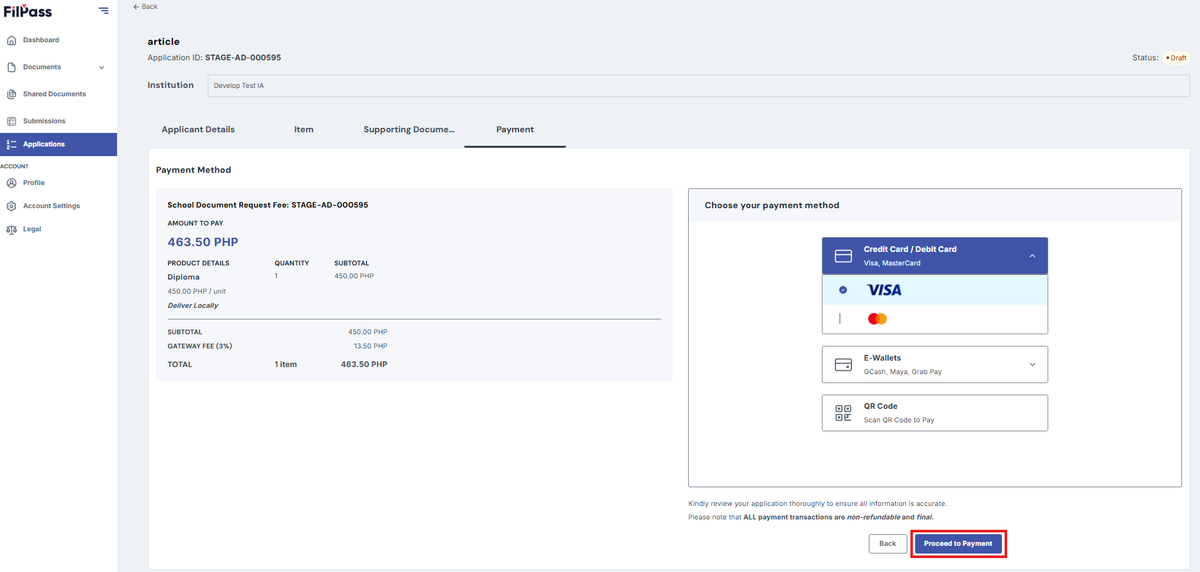Viewport: 1200px width, 572px height.
Task: Click the QR Code icon
Action: [x=843, y=412]
